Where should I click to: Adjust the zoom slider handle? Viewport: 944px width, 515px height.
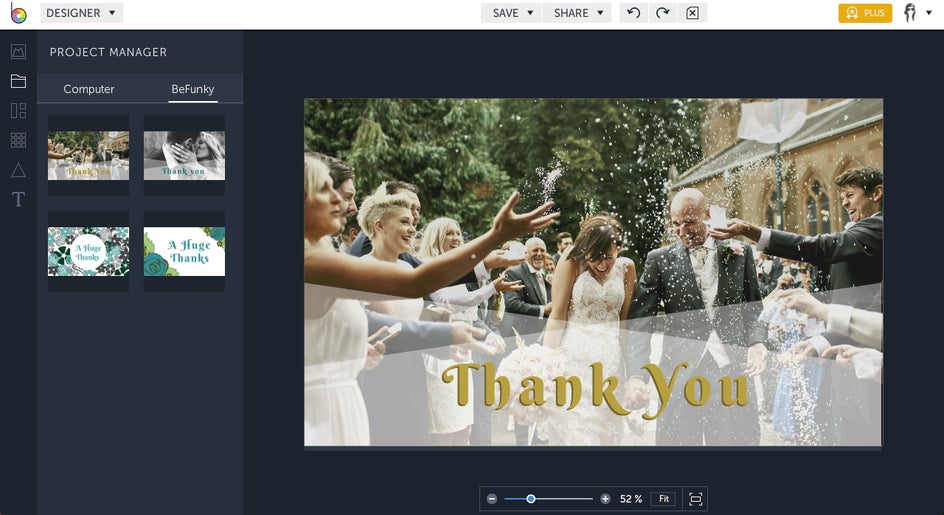click(x=531, y=499)
